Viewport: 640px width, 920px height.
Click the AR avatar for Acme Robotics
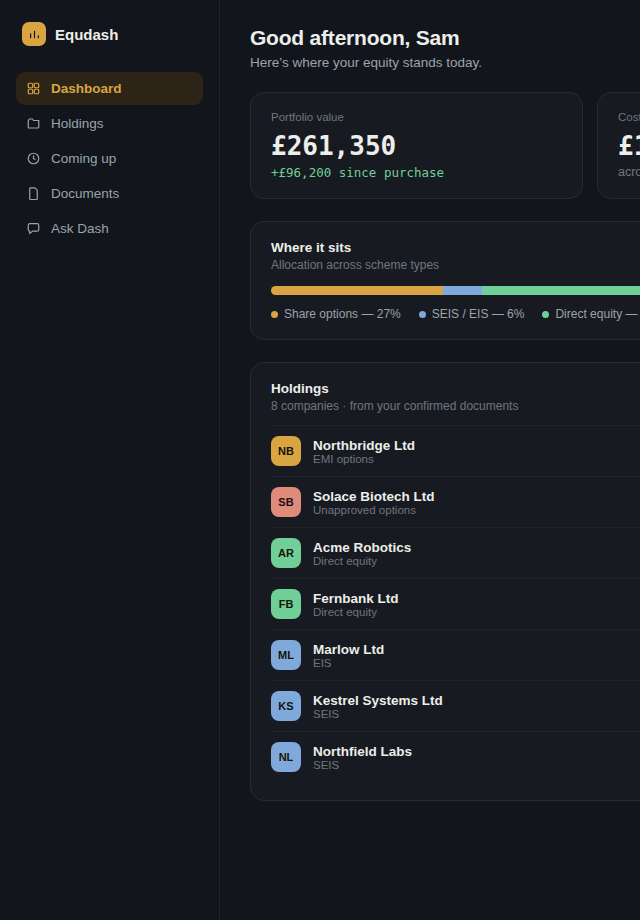286,553
